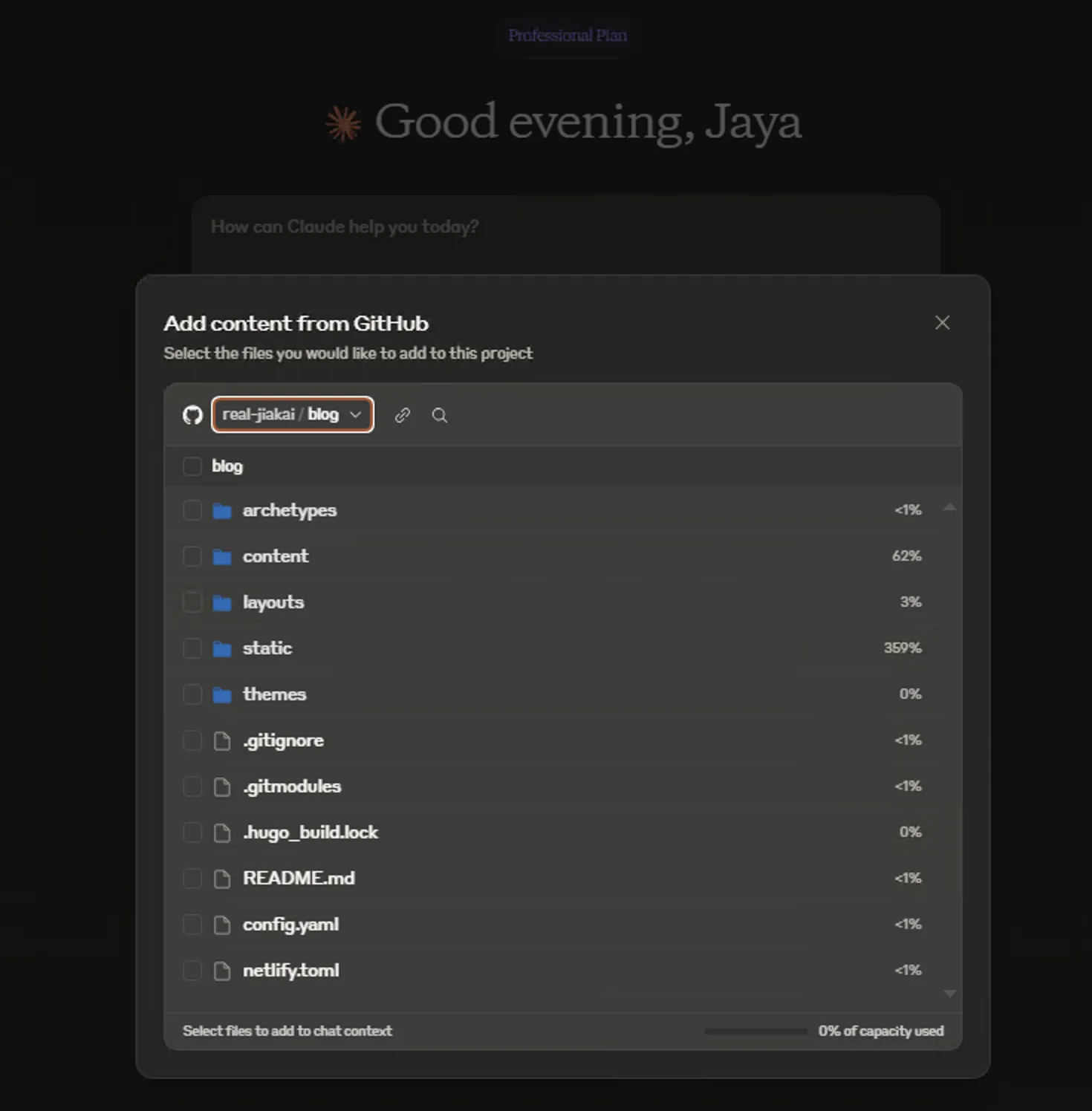Viewport: 1092px width, 1111px height.
Task: Click the config.yaml file icon
Action: click(222, 925)
